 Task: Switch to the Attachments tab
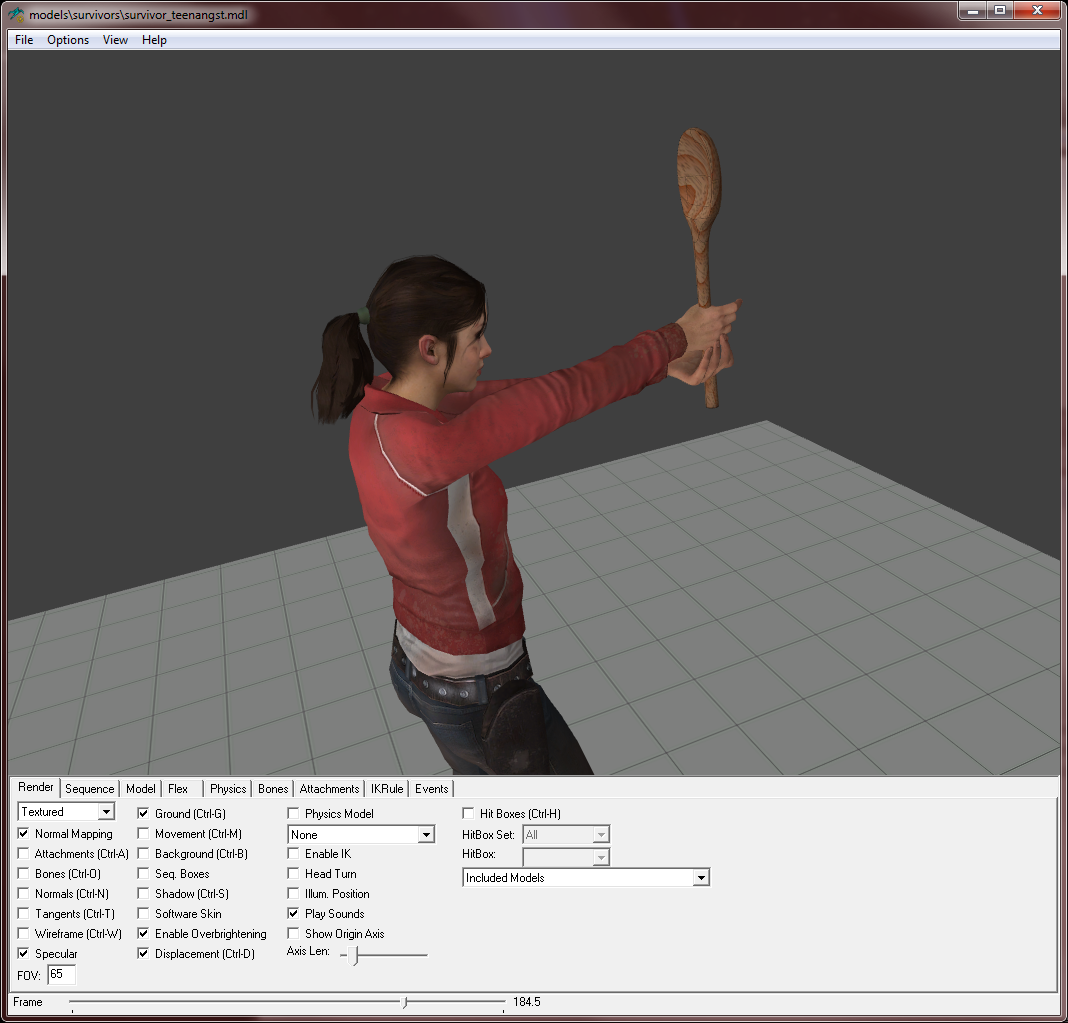(x=329, y=789)
